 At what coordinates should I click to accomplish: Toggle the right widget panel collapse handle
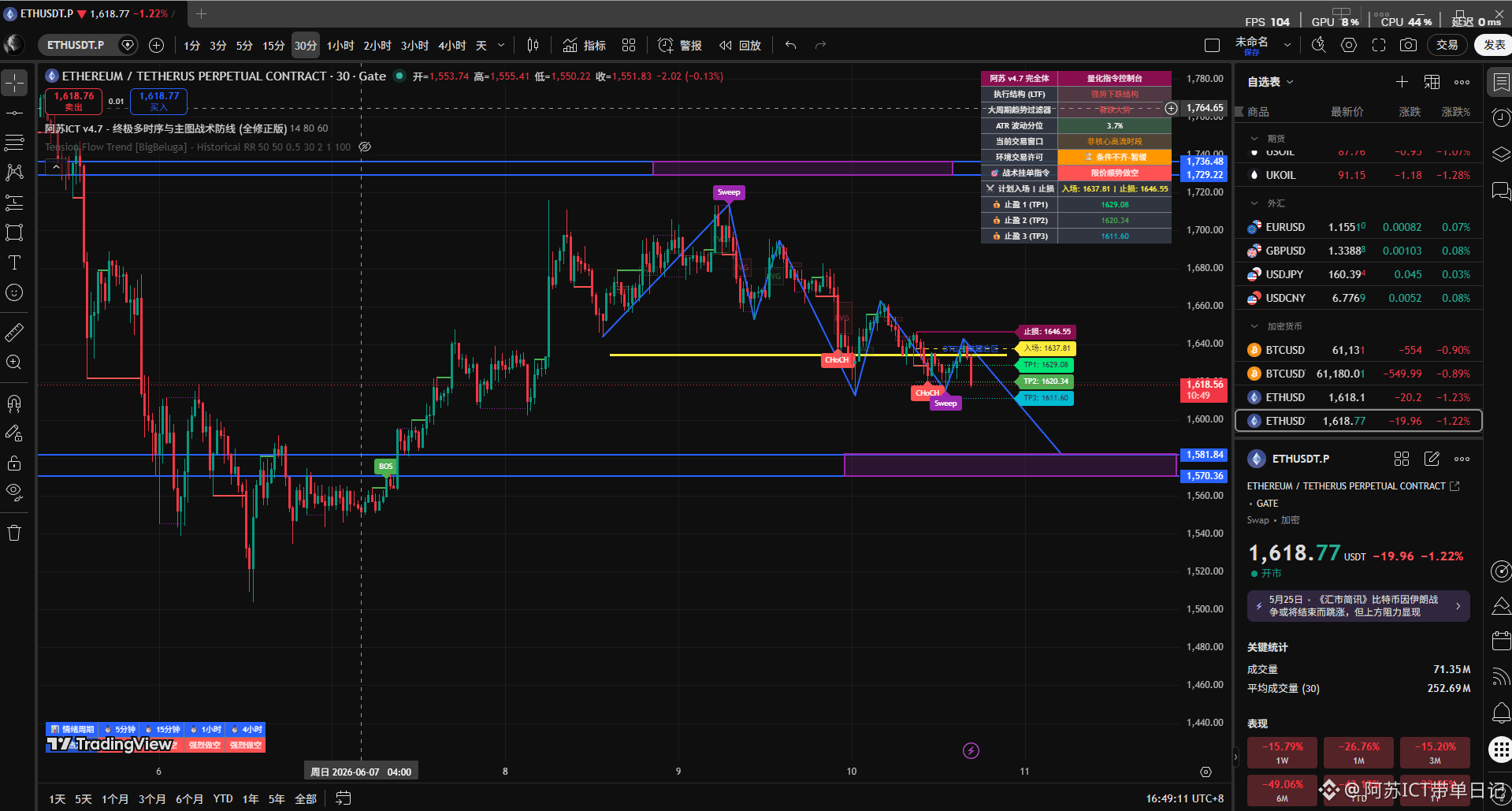[1235, 758]
